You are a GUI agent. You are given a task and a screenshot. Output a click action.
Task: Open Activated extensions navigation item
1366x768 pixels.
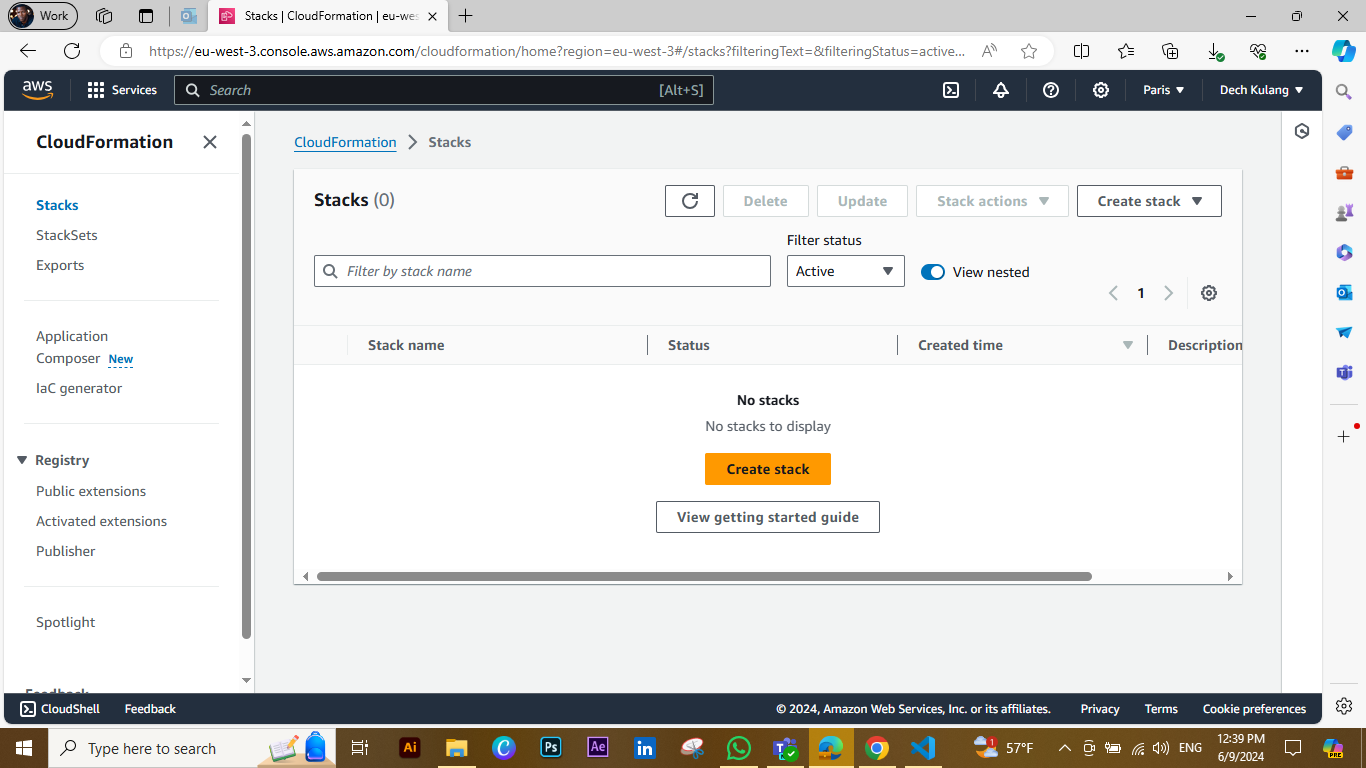coord(102,521)
